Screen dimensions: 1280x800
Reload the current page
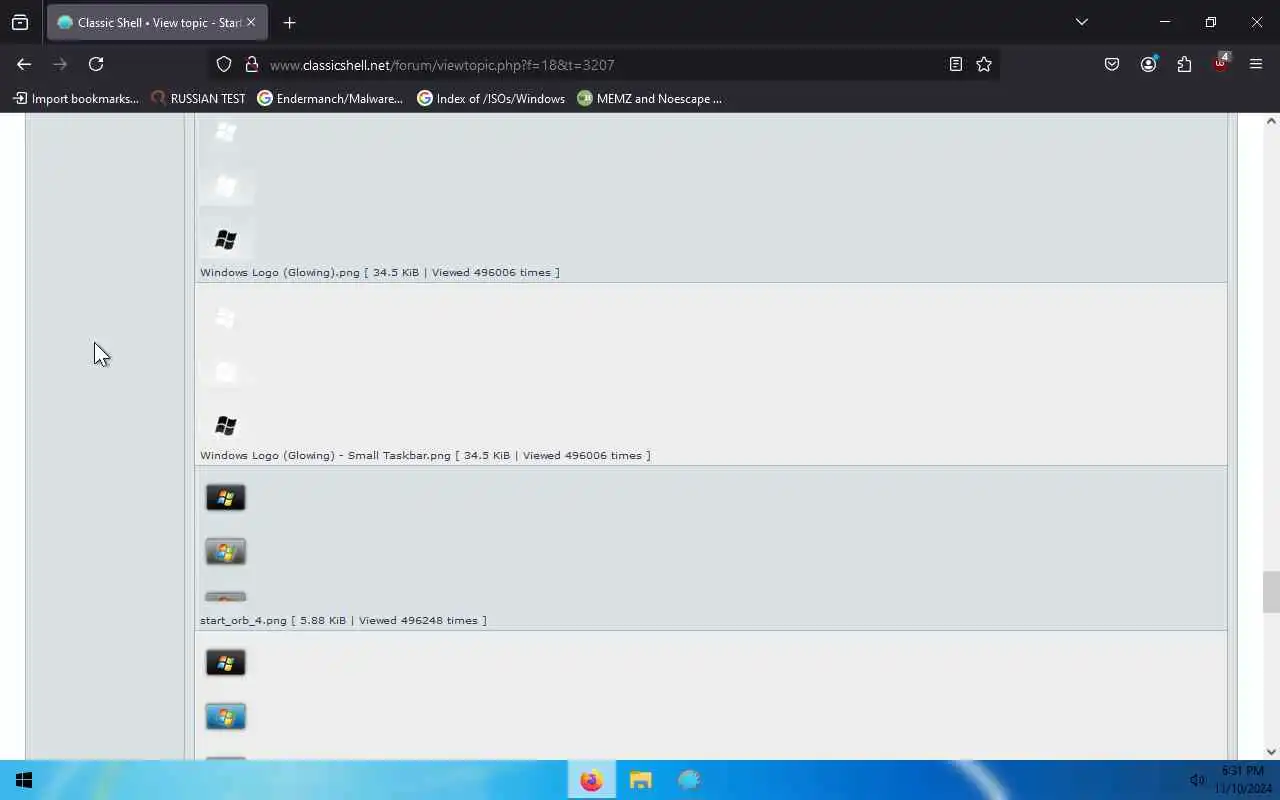click(x=96, y=64)
